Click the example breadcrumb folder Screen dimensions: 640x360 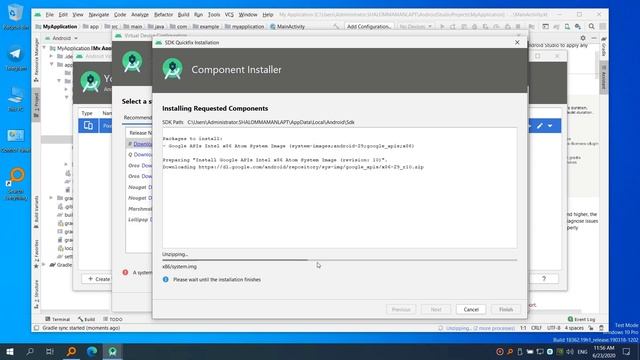[206, 27]
